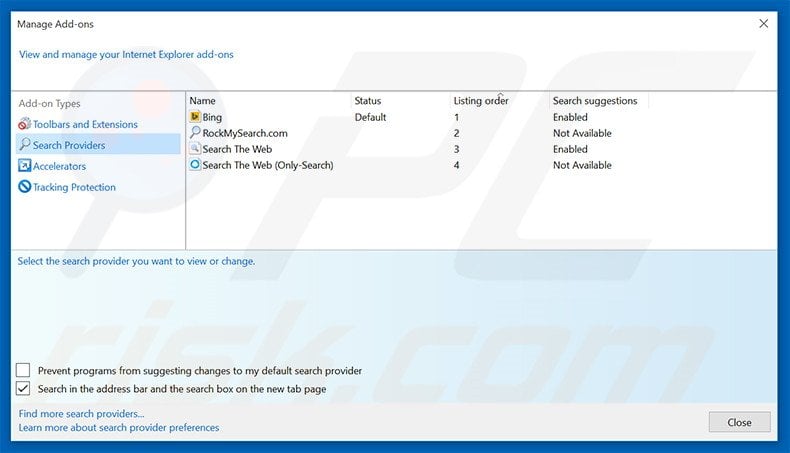
Task: Click the Add-on Types heading
Action: click(49, 103)
